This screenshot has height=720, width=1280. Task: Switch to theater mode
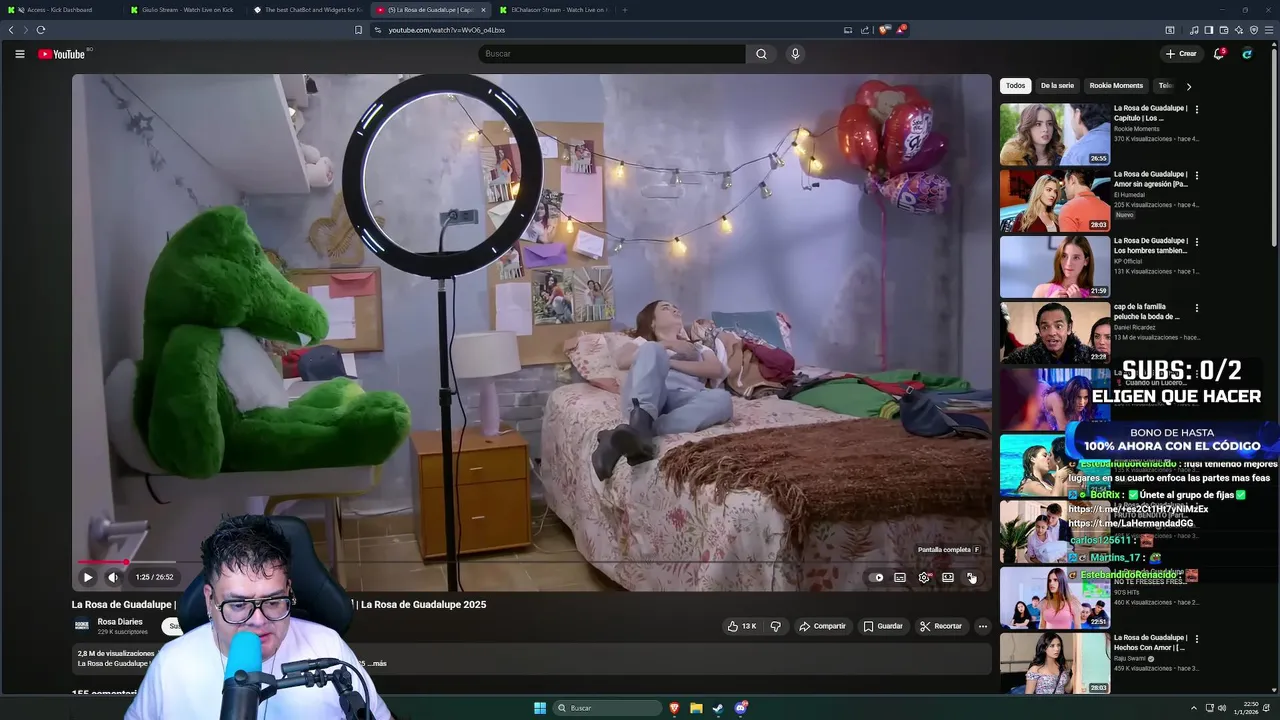(x=948, y=577)
